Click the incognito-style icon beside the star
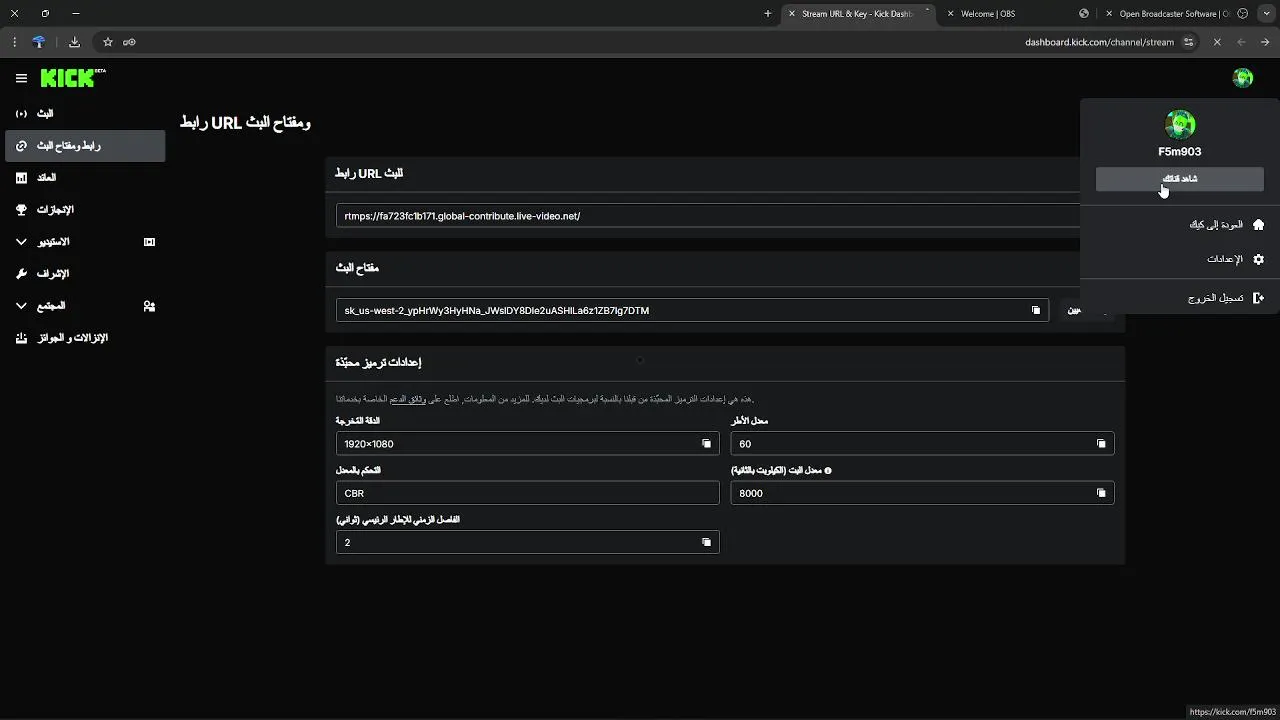The height and width of the screenshot is (720, 1280). (129, 42)
